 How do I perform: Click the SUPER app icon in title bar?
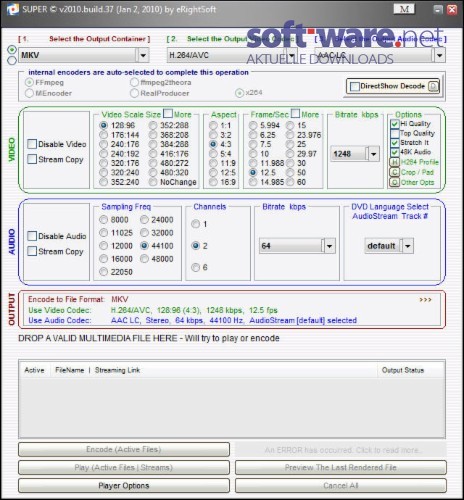pos(13,9)
